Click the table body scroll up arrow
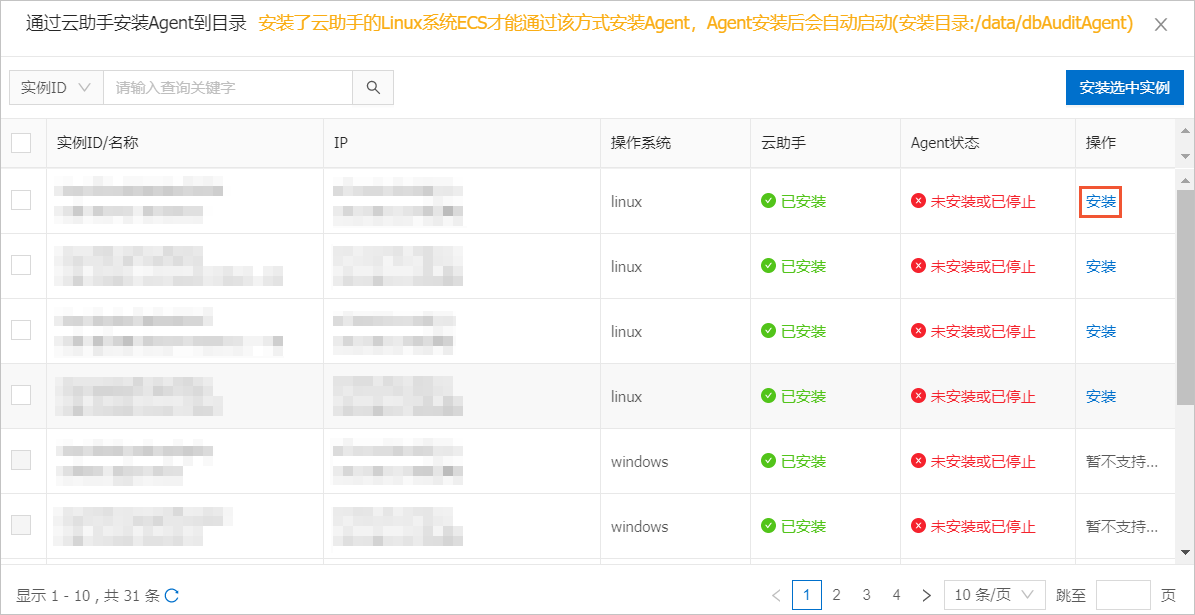The image size is (1195, 615). click(x=1185, y=181)
